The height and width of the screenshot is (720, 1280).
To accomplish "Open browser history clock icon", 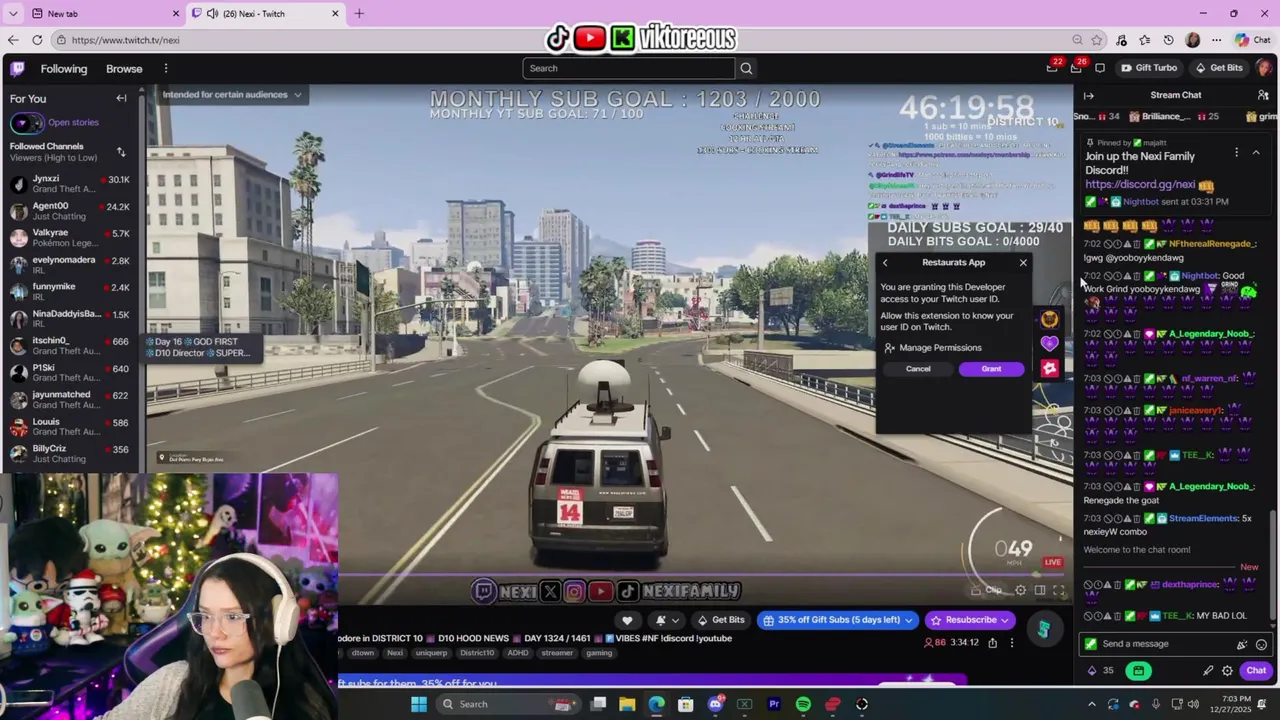I will coord(1168,40).
